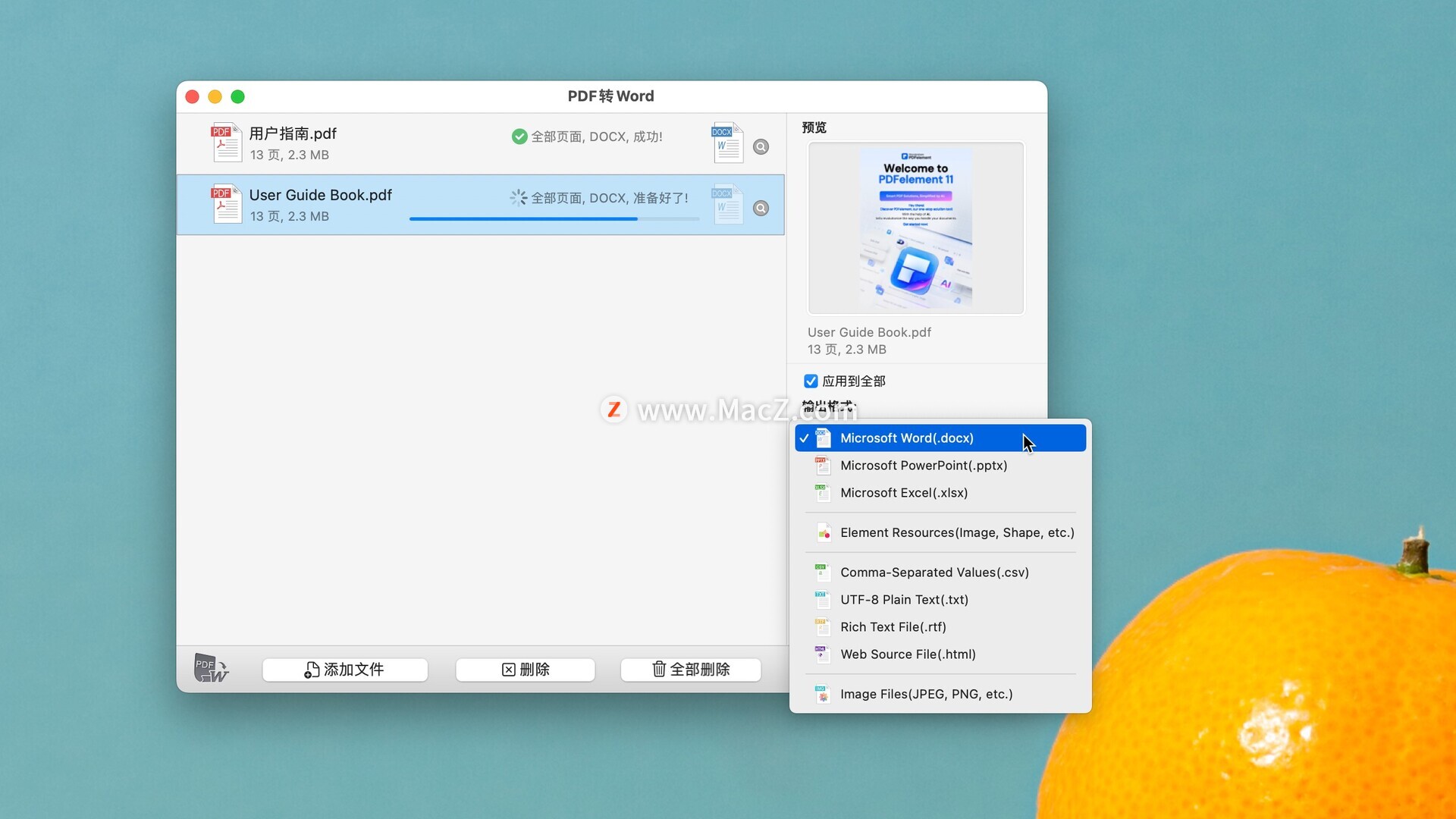Select the User Guide Book.pdf file name in list
Image resolution: width=1456 pixels, height=819 pixels.
321,196
